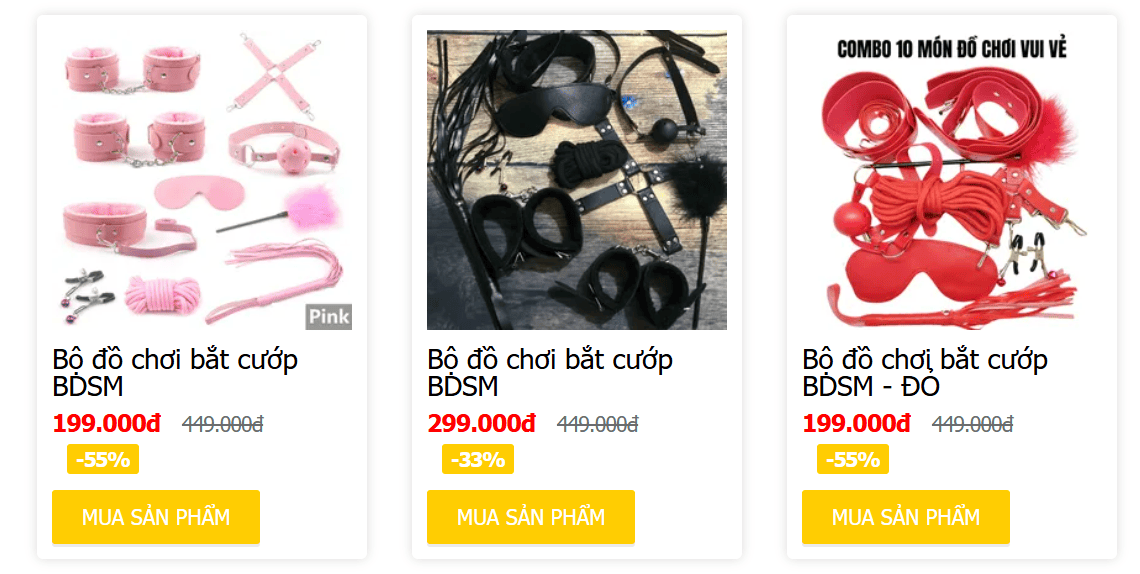Click the crossed-out 449.000đ under black set
This screenshot has width=1140, height=574.
coord(598,424)
